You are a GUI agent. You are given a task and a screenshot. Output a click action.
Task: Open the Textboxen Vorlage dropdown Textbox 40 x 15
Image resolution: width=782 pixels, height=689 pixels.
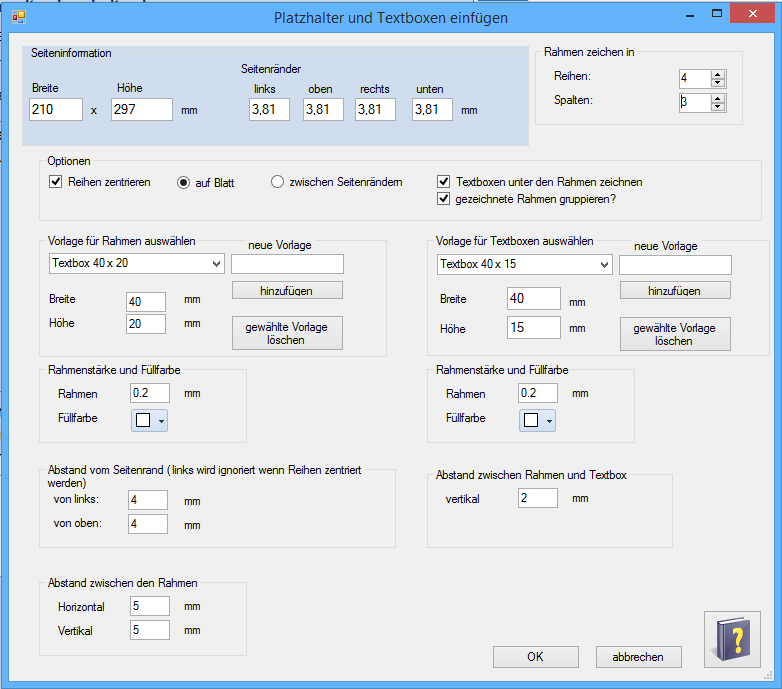(x=525, y=264)
